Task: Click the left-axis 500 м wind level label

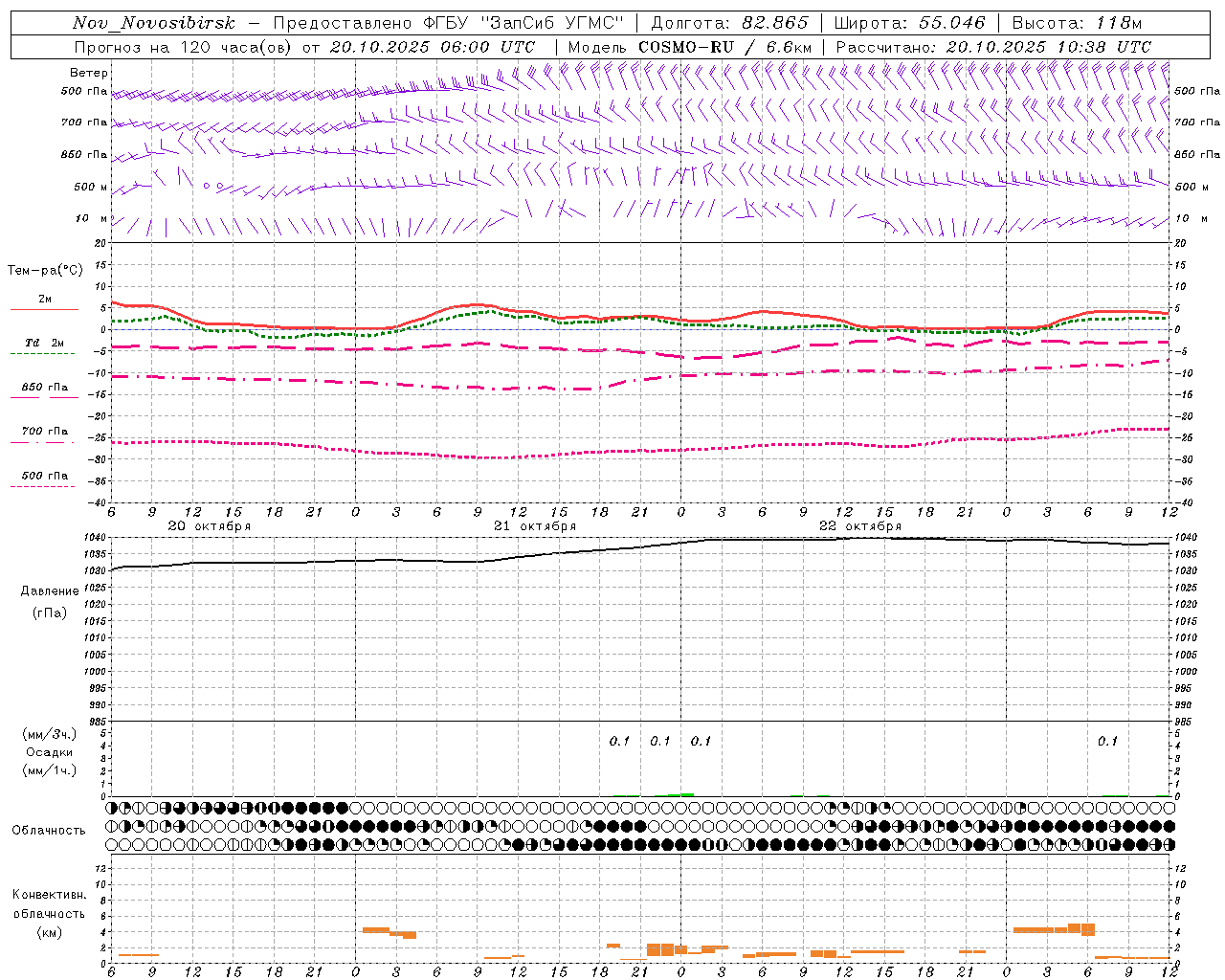Action: (x=91, y=188)
